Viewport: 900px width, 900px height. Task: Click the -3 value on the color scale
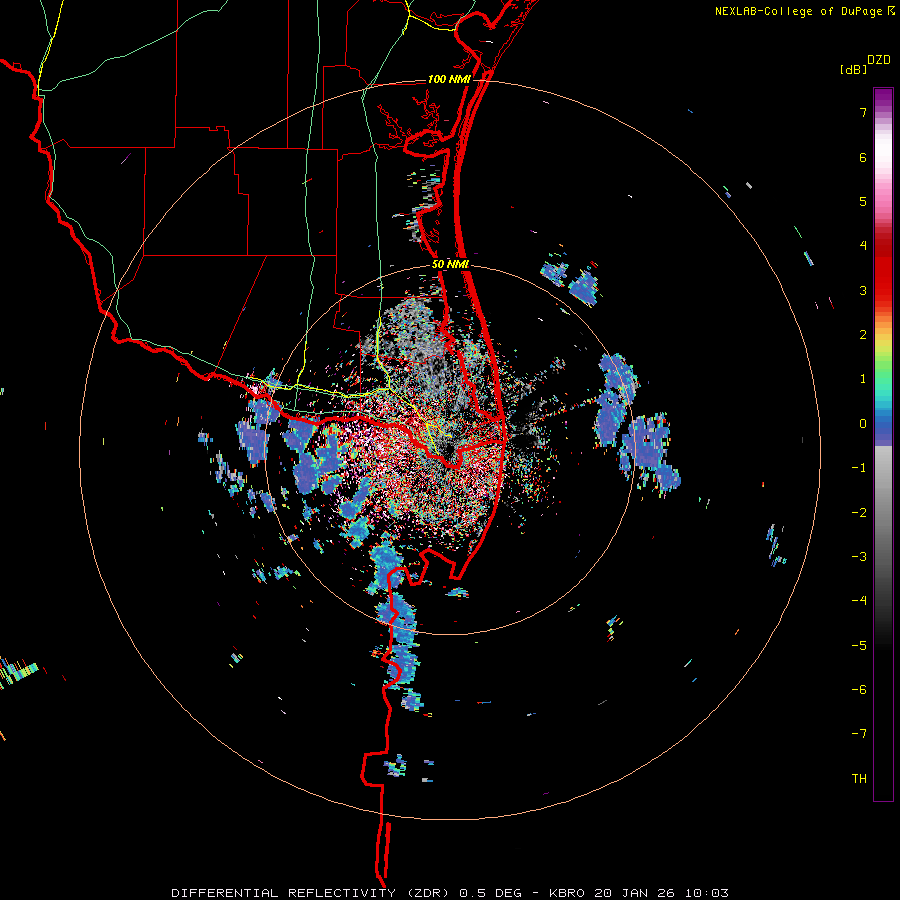[859, 557]
